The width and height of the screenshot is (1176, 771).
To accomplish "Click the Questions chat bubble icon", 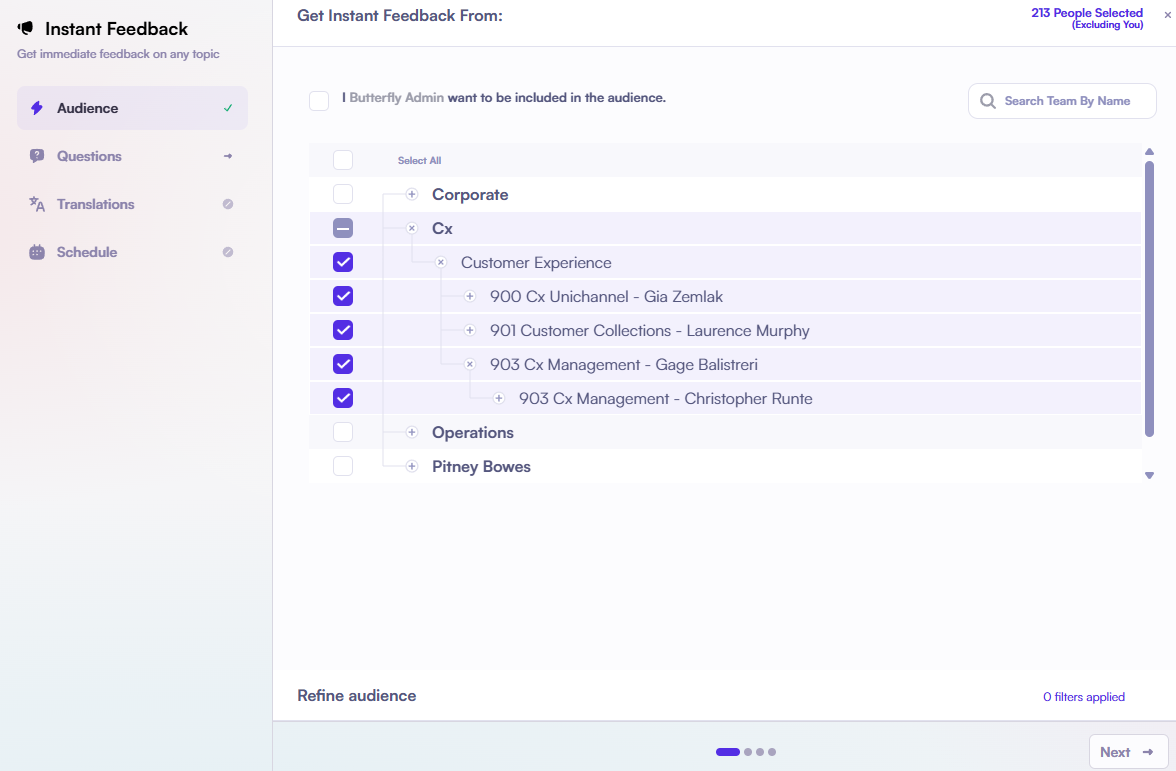I will (x=37, y=156).
